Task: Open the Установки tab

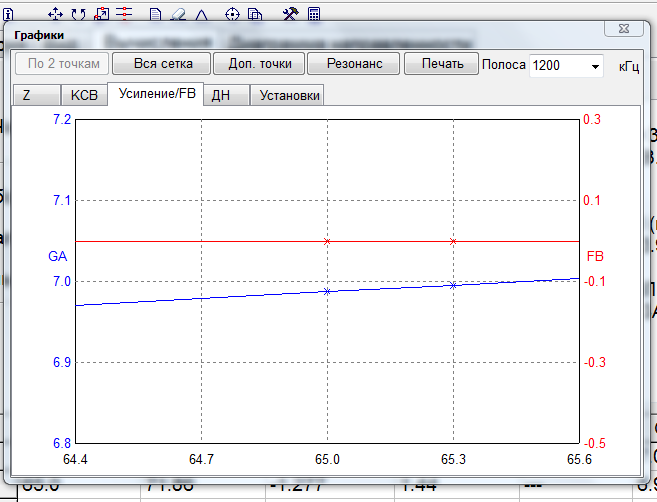Action: coord(287,95)
